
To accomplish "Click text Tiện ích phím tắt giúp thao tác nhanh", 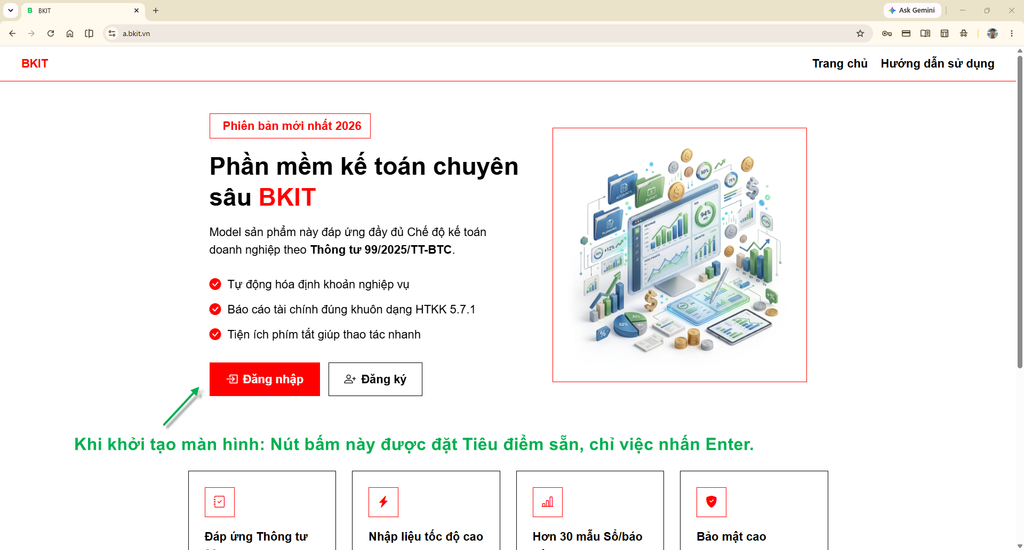I will (324, 334).
